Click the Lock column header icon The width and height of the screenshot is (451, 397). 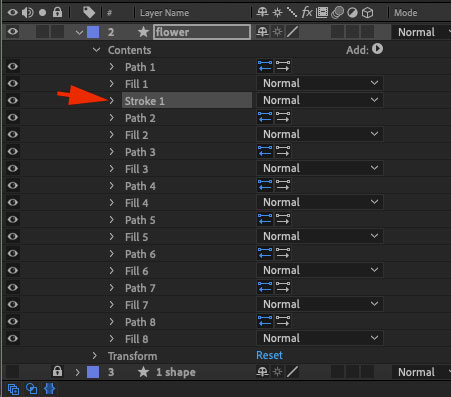[x=57, y=12]
